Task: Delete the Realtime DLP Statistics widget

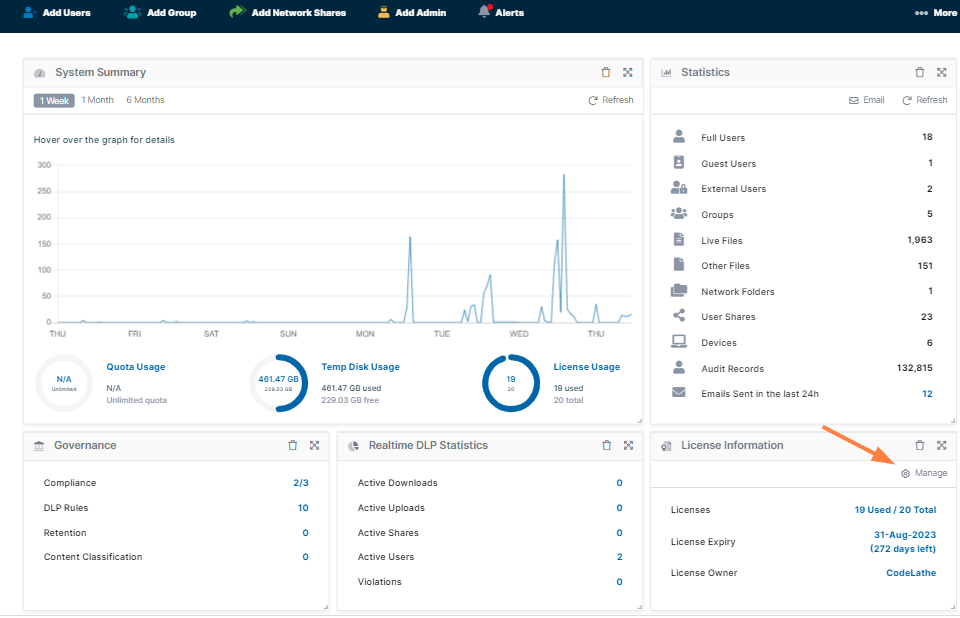Action: click(606, 445)
